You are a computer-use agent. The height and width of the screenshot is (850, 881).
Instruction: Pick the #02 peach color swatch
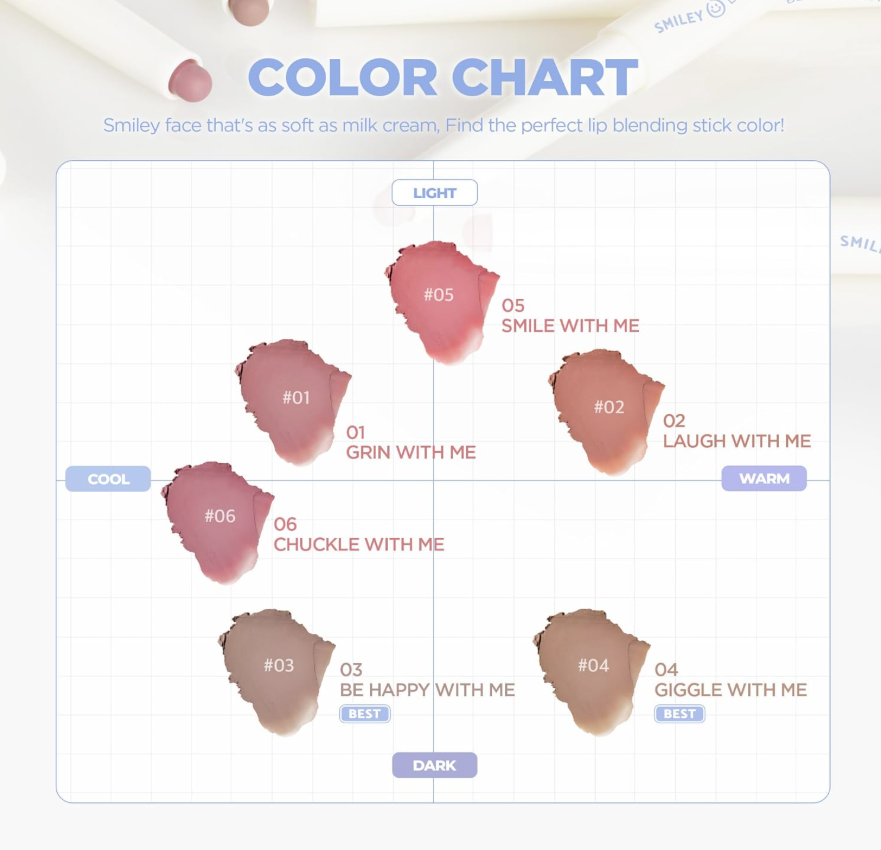(x=608, y=408)
